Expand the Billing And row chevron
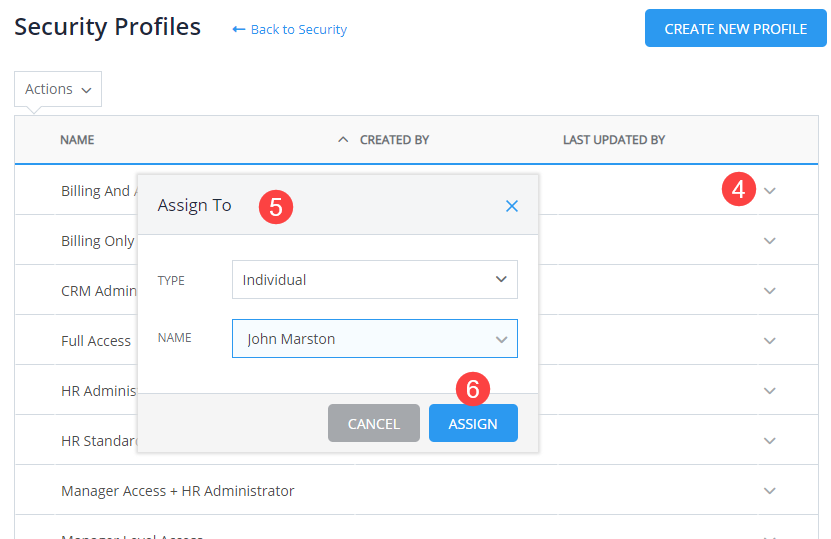This screenshot has width=831, height=539. coord(770,191)
